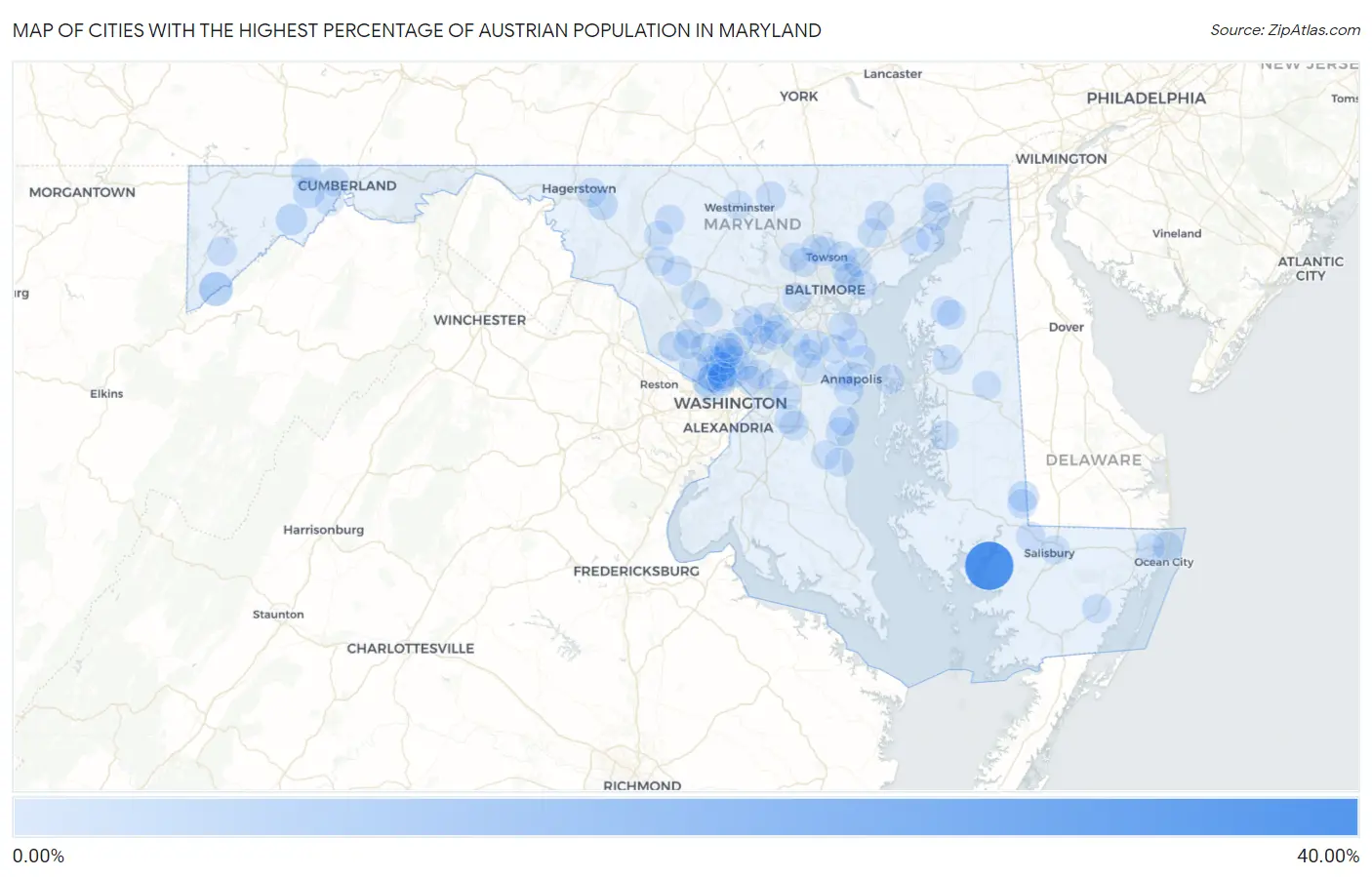Screen dimensions: 1372x877
Task: Click the 'RICHMOND' map label
Action: tap(642, 785)
